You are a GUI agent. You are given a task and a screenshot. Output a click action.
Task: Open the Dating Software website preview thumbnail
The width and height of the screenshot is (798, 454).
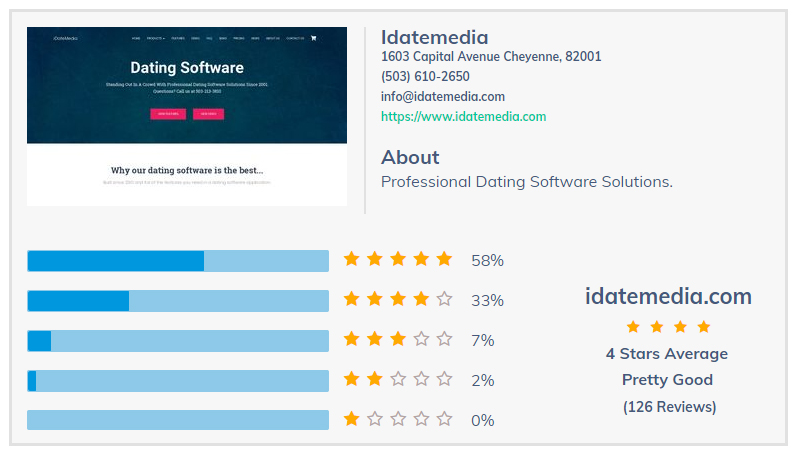click(187, 117)
